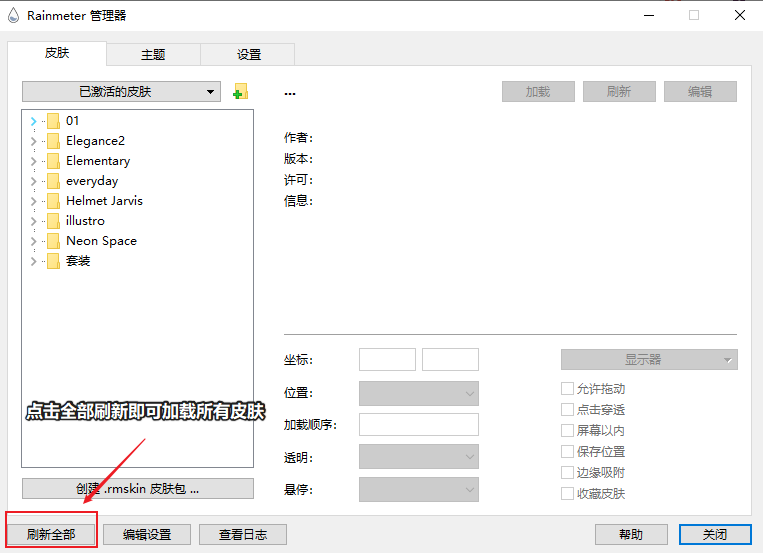
Task: Select the Elementary tree item text
Action: [x=98, y=161]
